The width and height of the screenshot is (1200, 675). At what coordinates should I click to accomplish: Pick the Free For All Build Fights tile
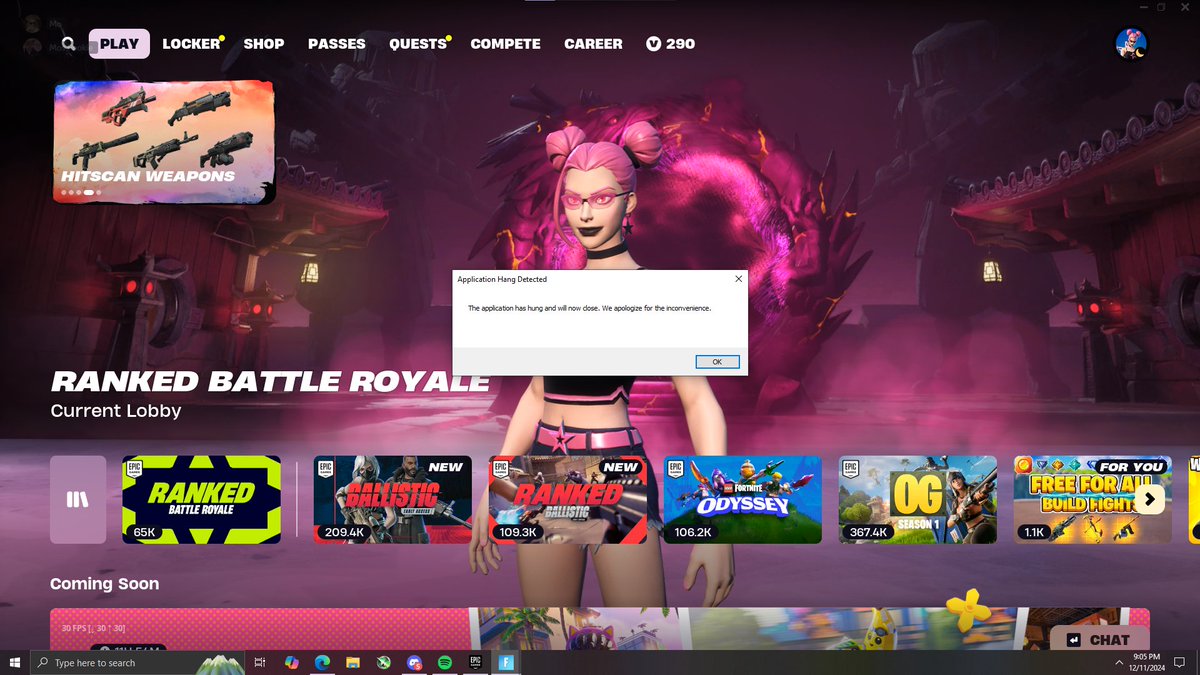pyautogui.click(x=1092, y=500)
